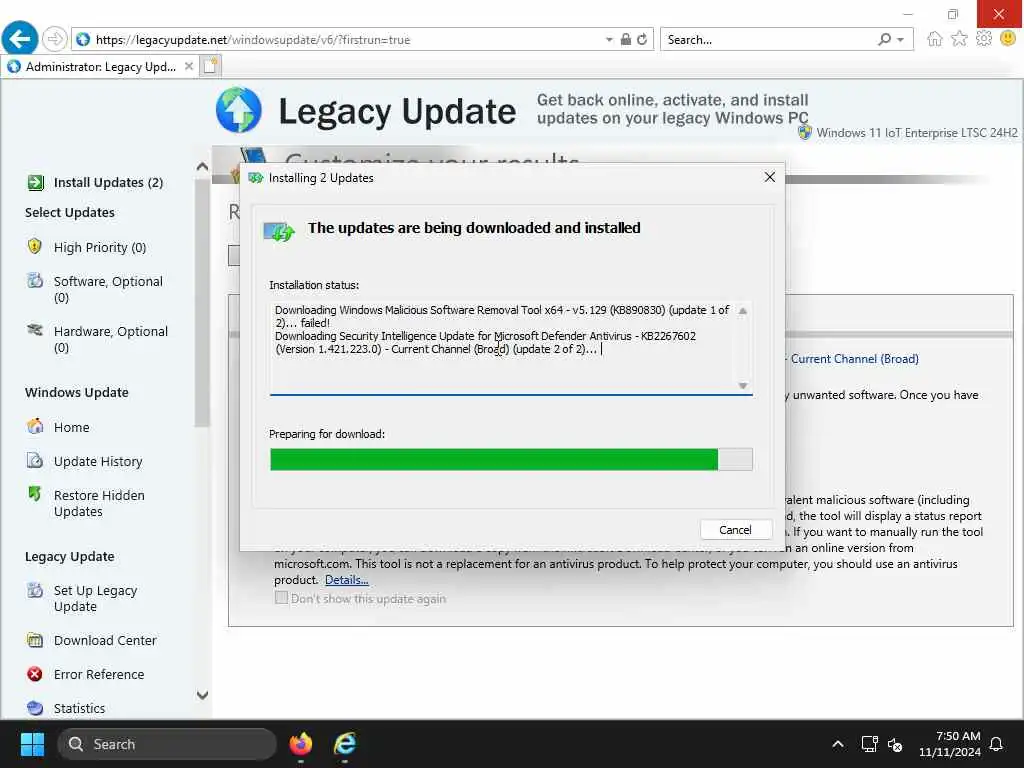Viewport: 1024px width, 768px height.
Task: Click the network status tray icon
Action: 869,744
